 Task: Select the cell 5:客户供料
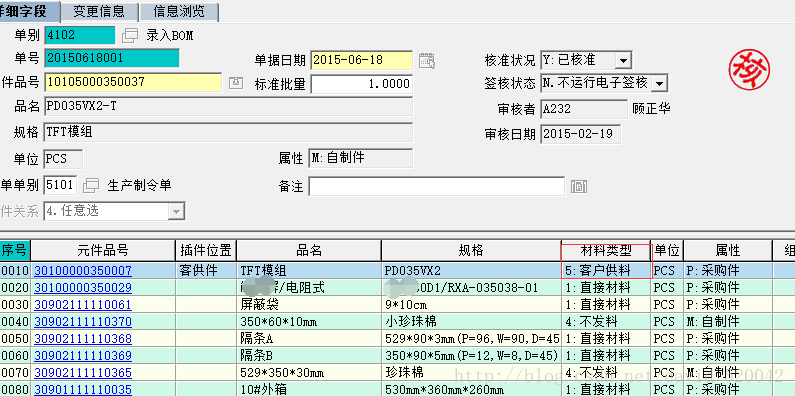[x=606, y=271]
